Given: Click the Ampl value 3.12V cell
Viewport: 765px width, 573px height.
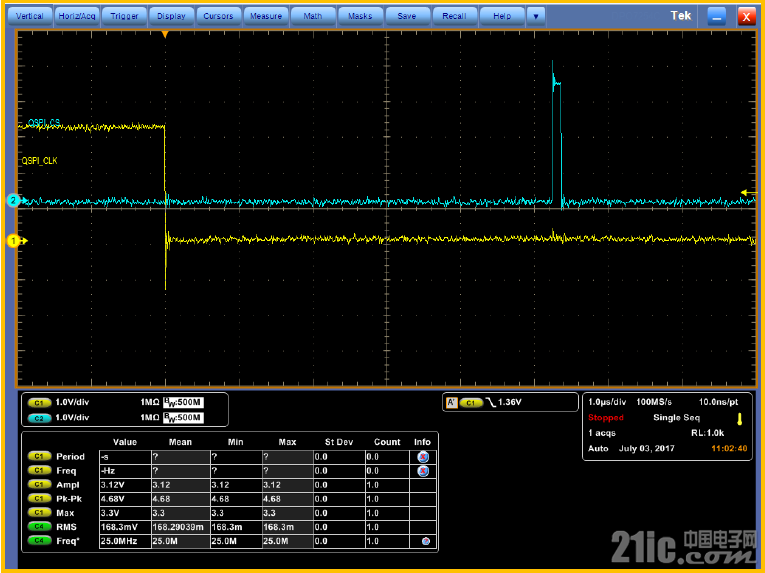Looking at the screenshot, I should click(125, 485).
